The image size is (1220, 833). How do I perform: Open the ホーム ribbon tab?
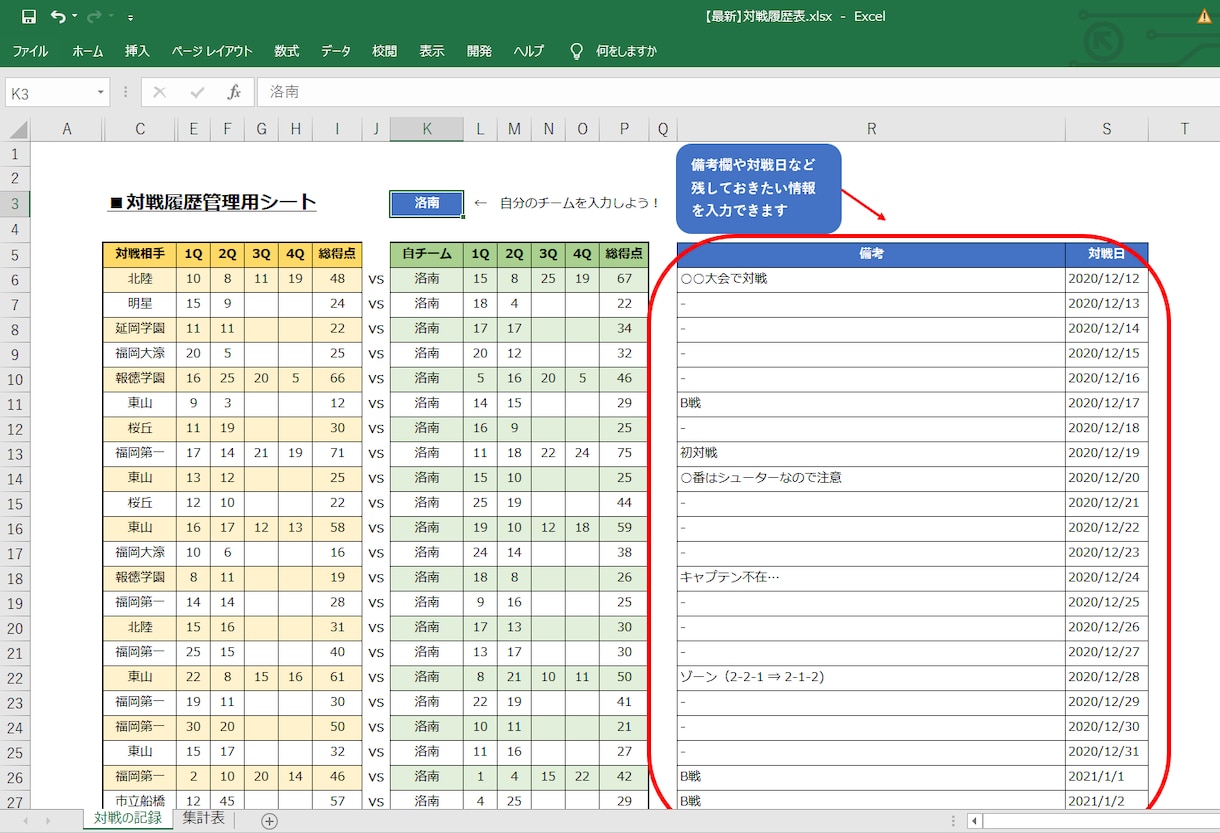[88, 51]
